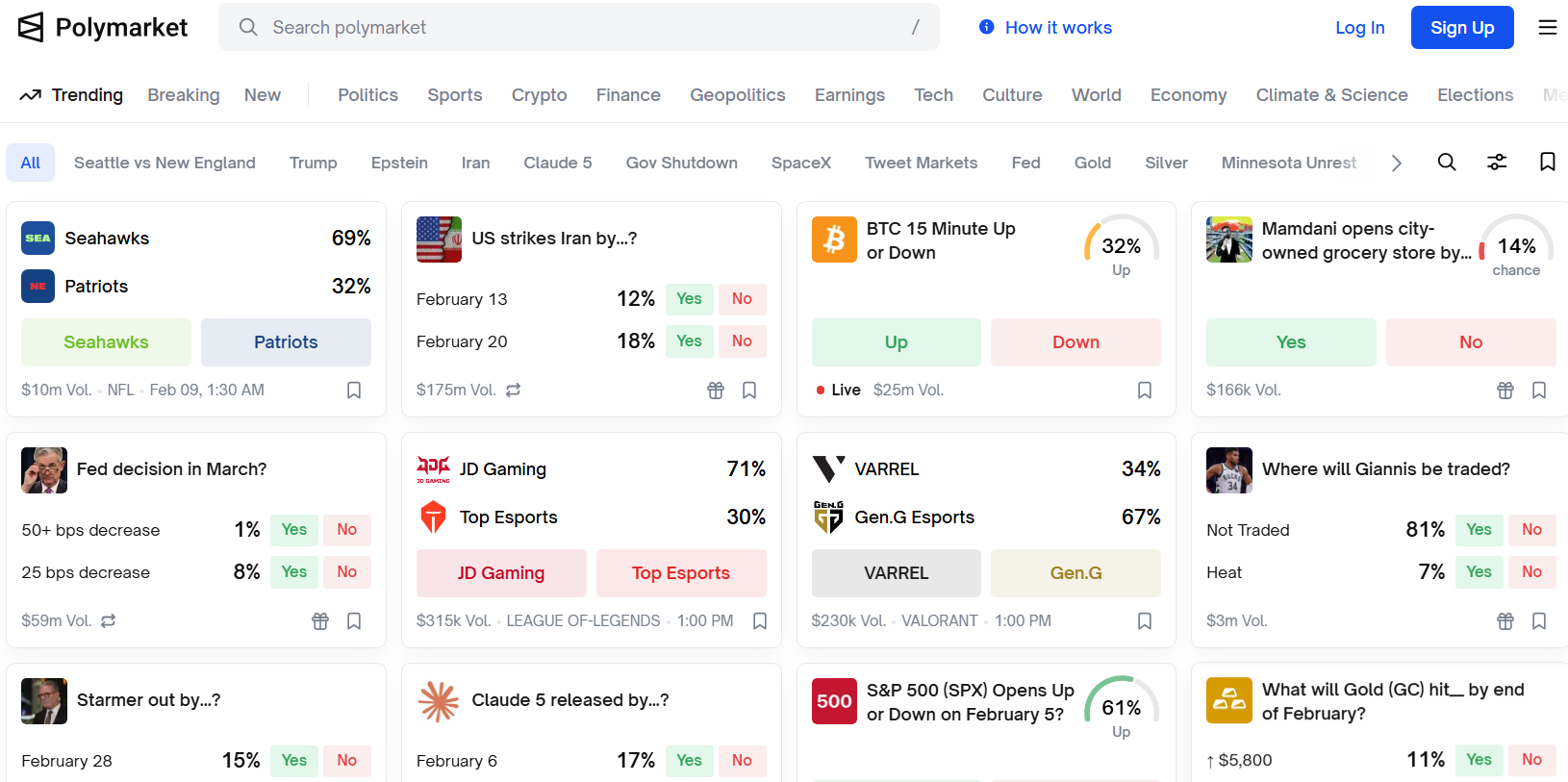Viewport: 1568px width, 782px height.
Task: Click repeat icon on Fed decision card
Action: 109,621
